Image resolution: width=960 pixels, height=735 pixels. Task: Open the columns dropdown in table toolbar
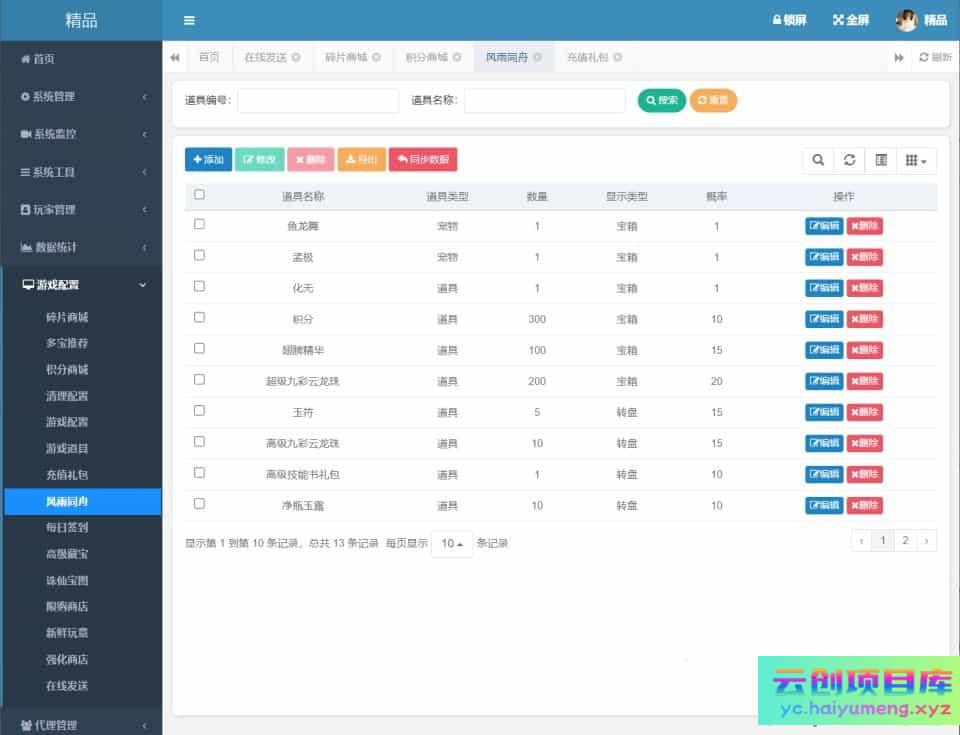(x=916, y=160)
